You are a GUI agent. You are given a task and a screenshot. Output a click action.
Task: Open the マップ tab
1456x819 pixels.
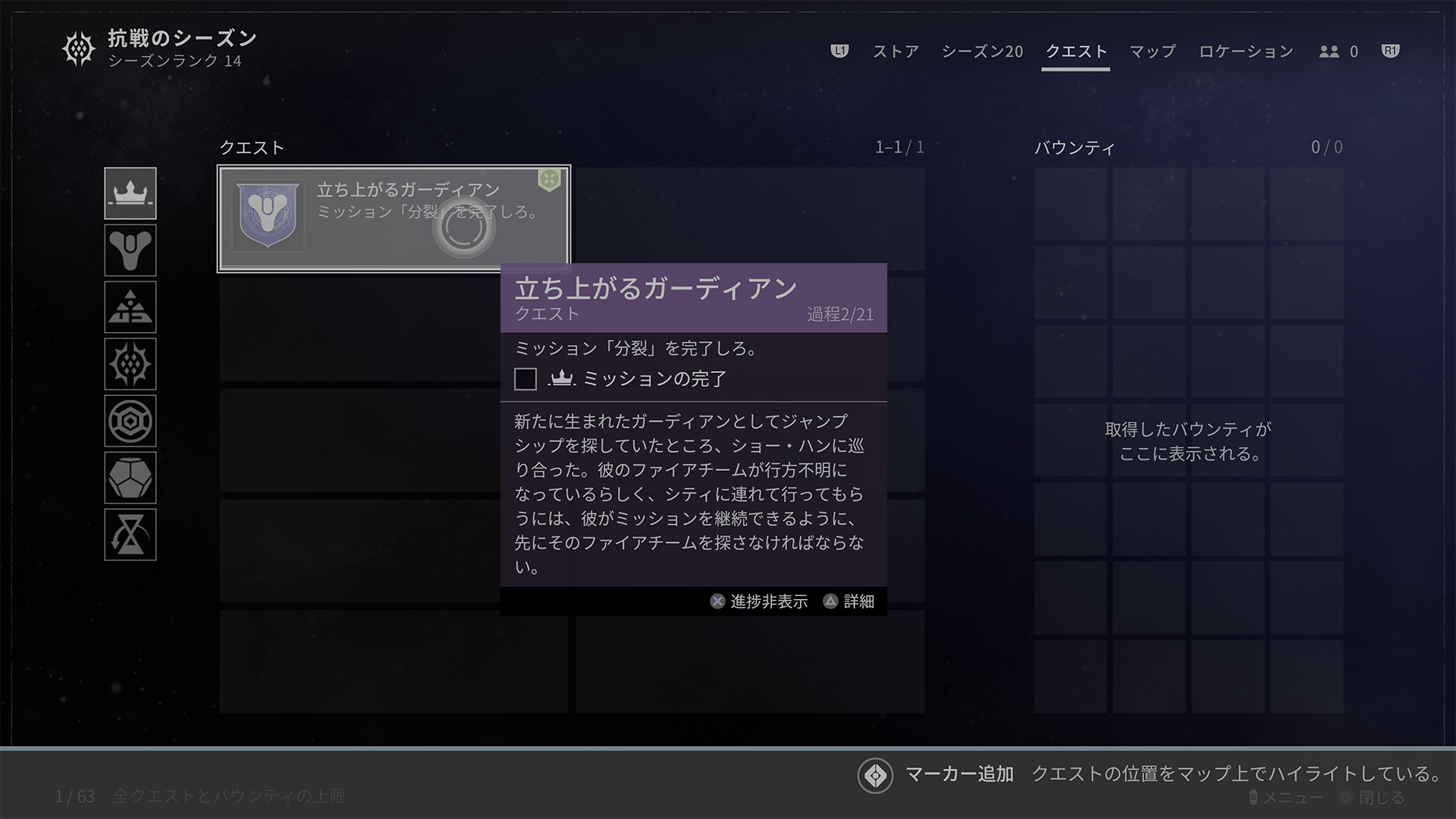pyautogui.click(x=1152, y=52)
